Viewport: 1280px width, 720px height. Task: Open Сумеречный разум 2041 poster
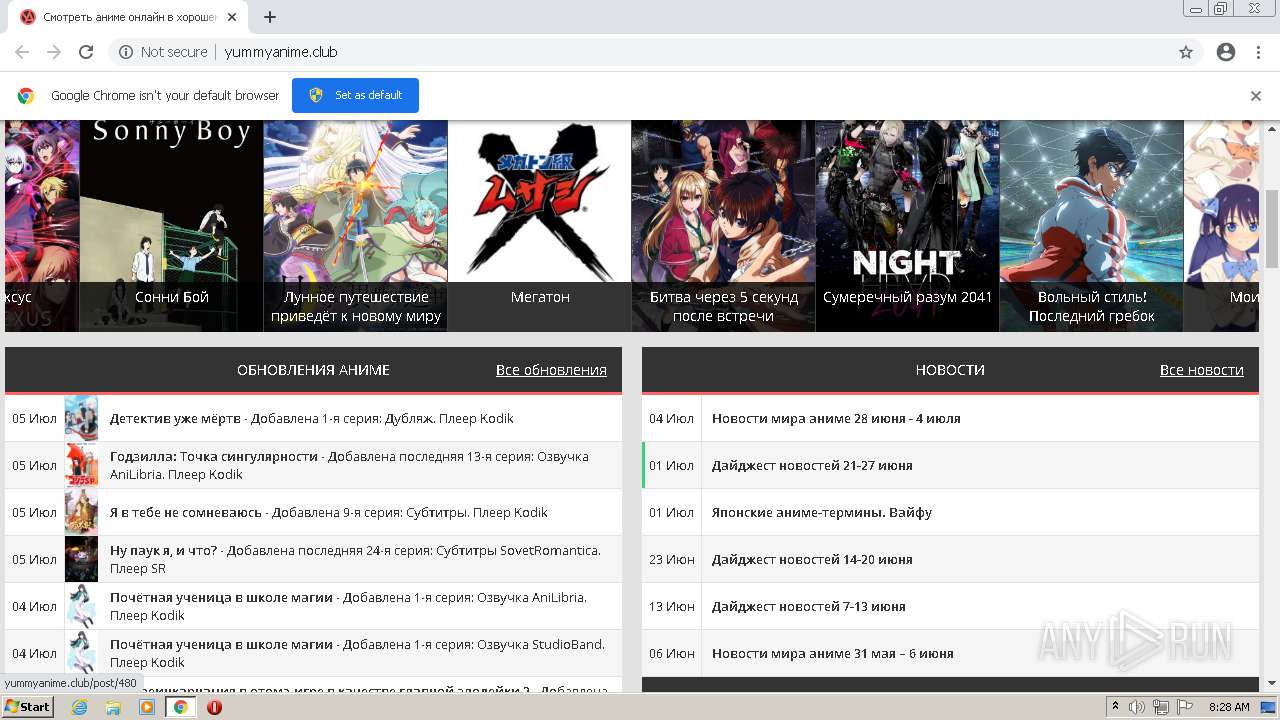pos(907,226)
